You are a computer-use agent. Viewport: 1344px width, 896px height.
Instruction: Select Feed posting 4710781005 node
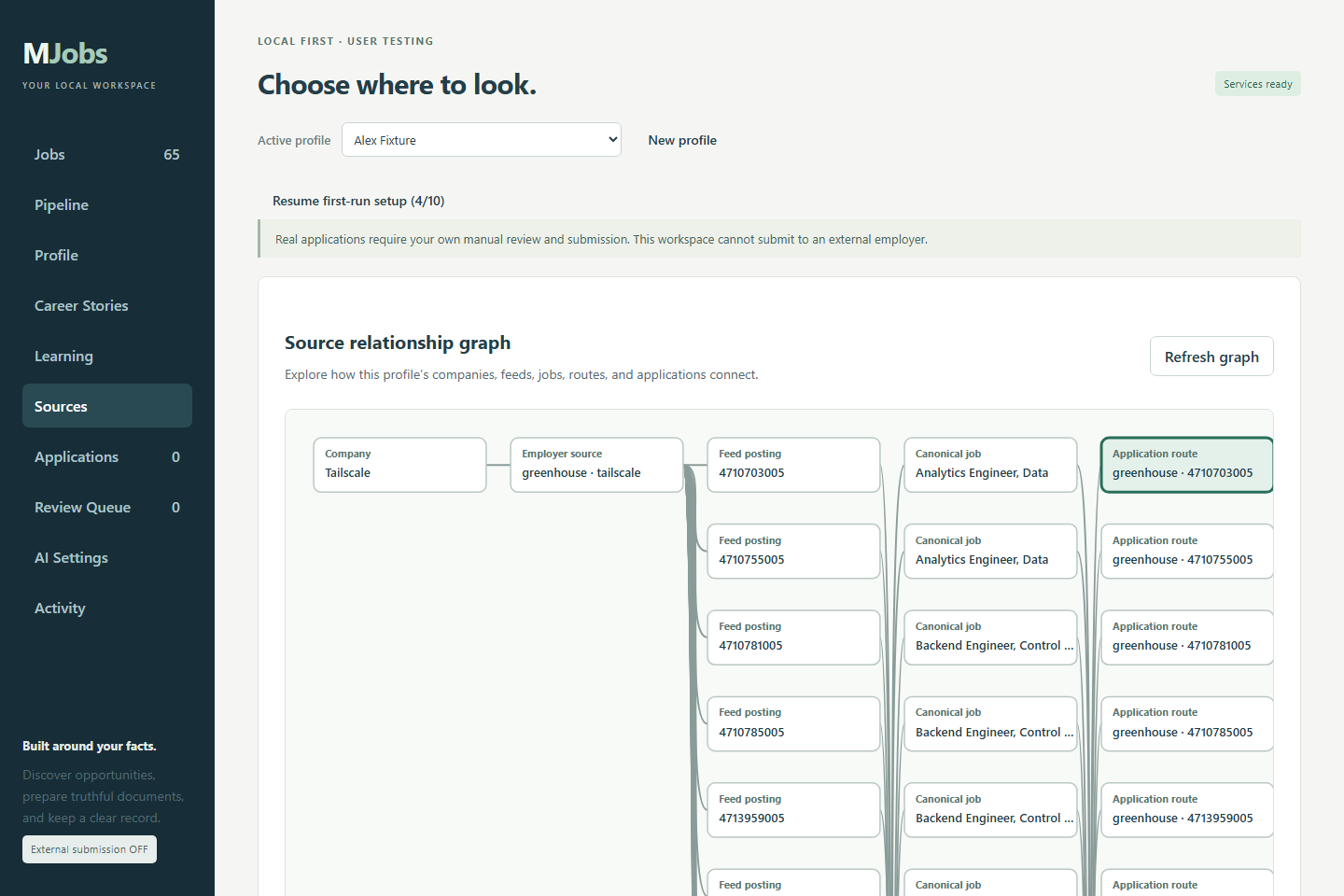click(x=793, y=637)
